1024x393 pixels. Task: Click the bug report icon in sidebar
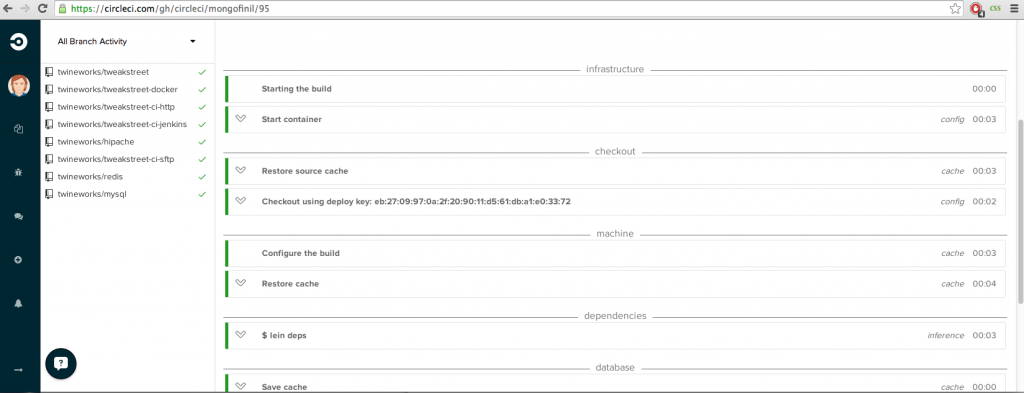[19, 172]
